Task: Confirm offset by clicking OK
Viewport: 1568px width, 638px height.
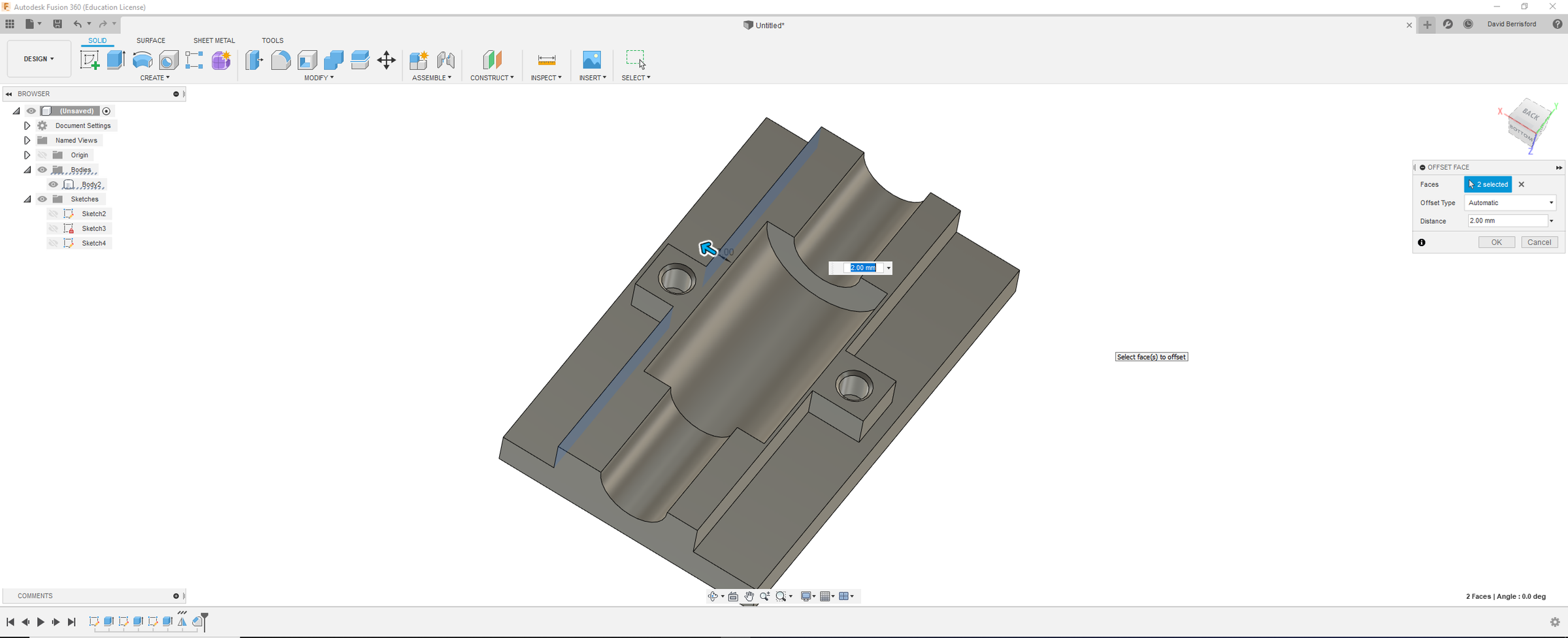Action: pyautogui.click(x=1497, y=242)
